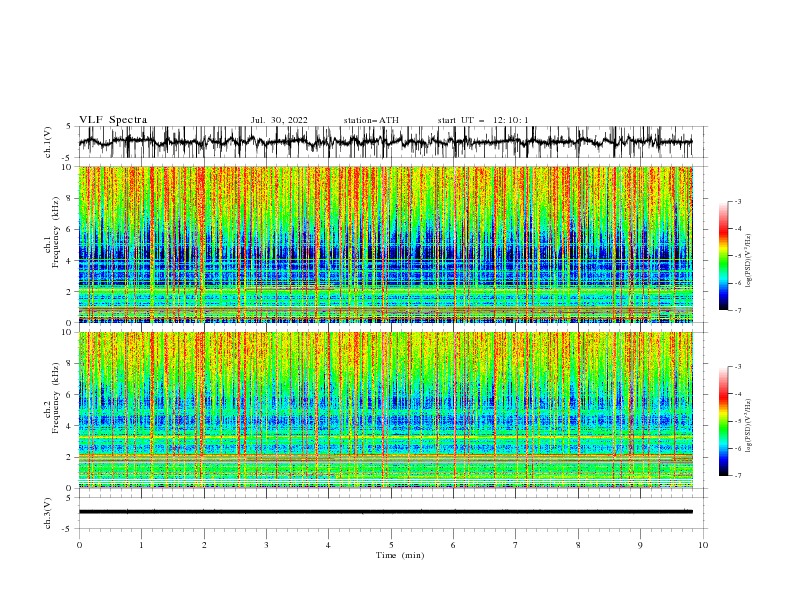The width and height of the screenshot is (792, 612).
Task: Click the time axis tick label '10'
Action: 703,545
